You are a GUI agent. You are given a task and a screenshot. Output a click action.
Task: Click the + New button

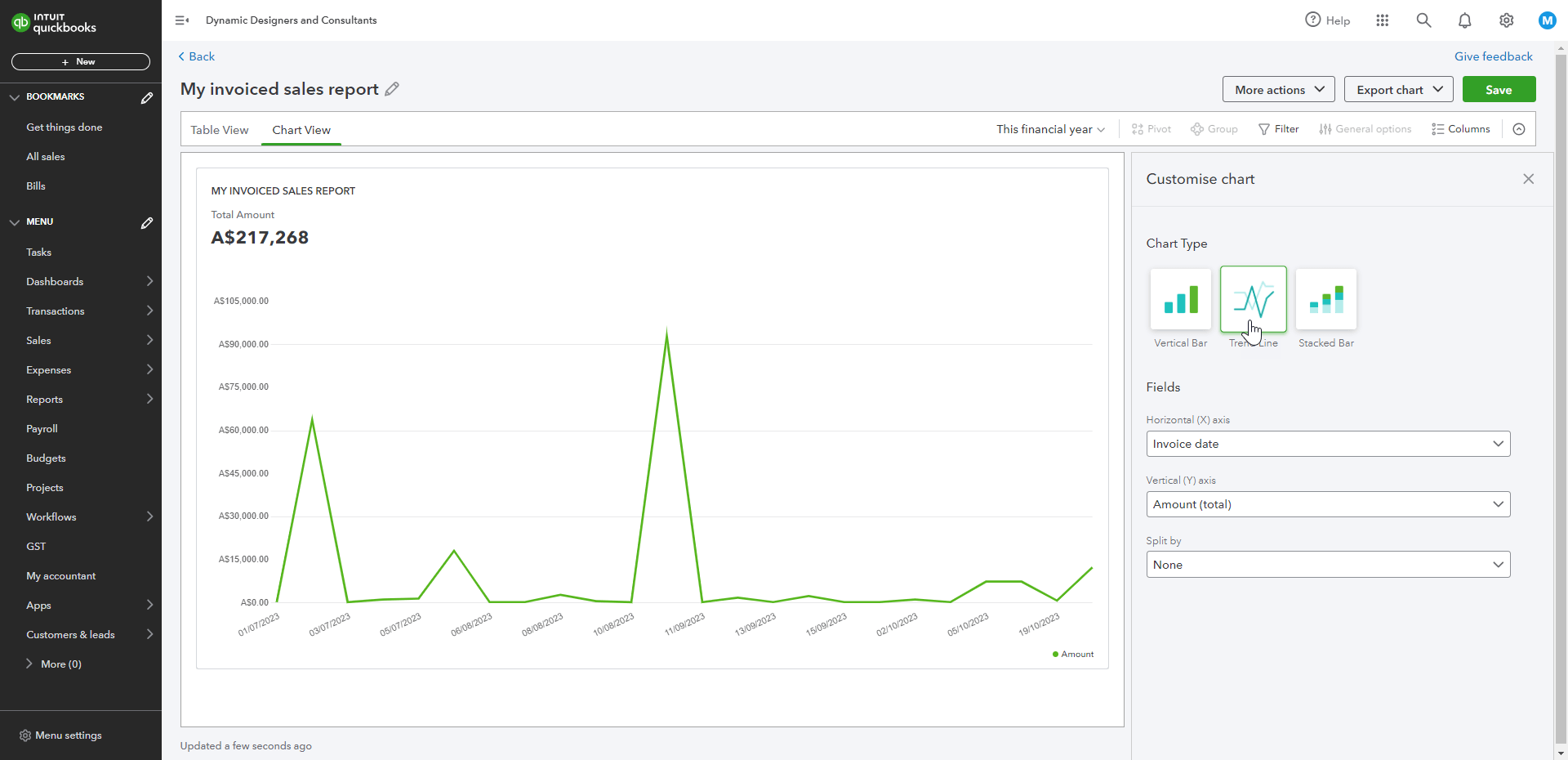[81, 62]
